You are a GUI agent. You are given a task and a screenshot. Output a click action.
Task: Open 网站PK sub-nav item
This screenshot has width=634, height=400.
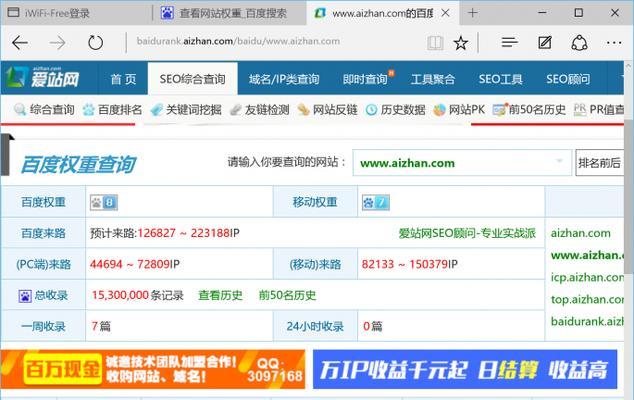coord(459,109)
